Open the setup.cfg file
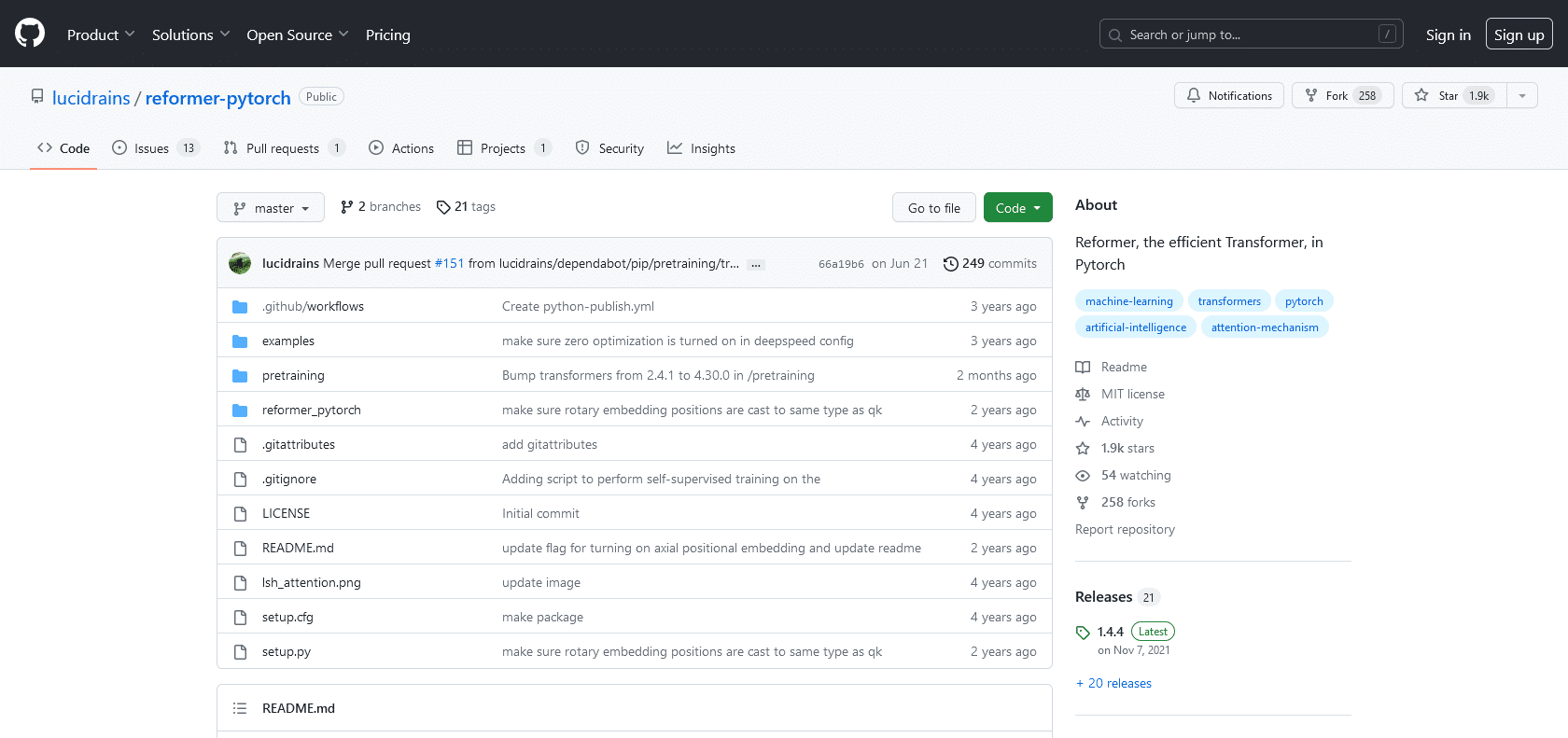 287,617
